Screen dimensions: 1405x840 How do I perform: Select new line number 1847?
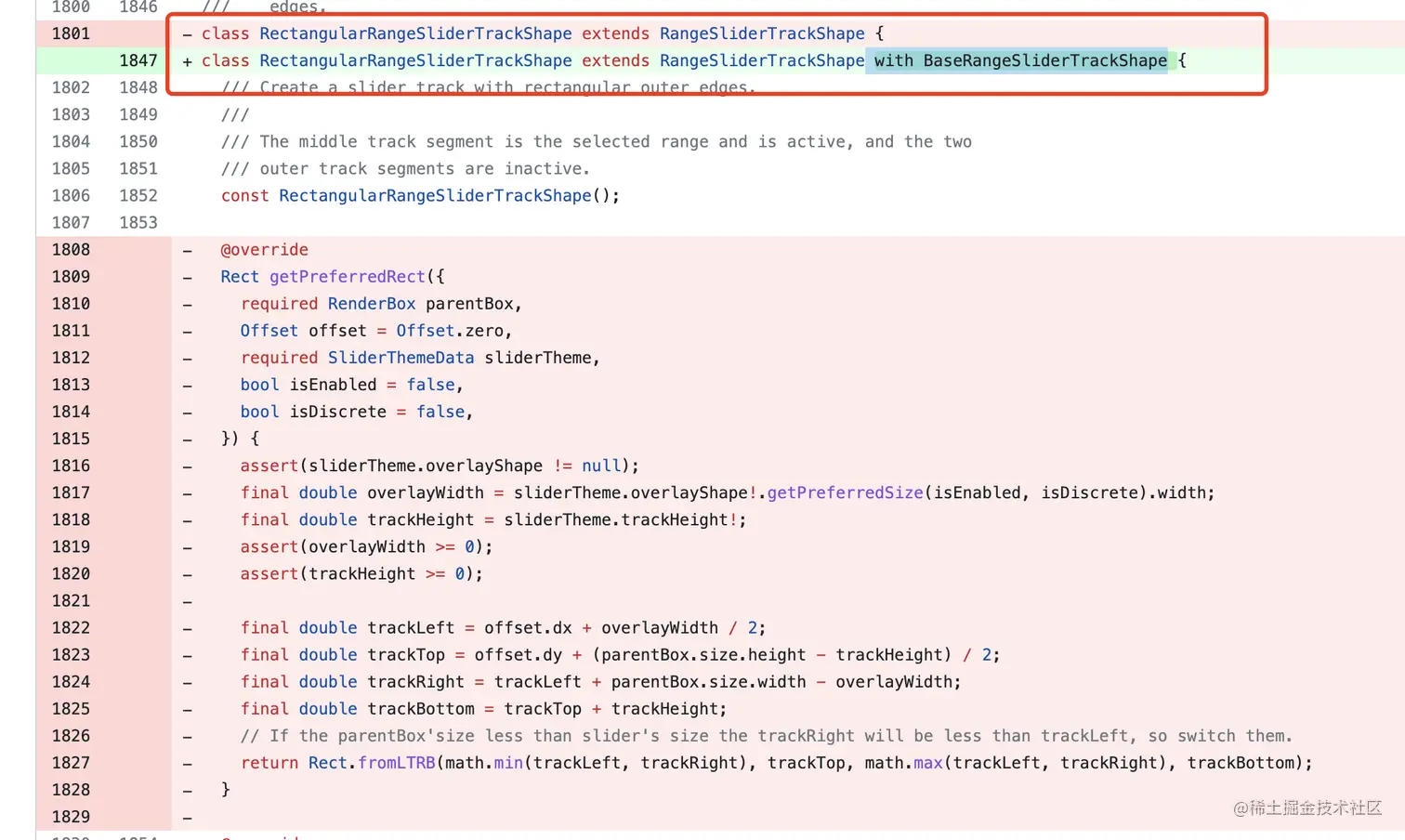tap(138, 60)
